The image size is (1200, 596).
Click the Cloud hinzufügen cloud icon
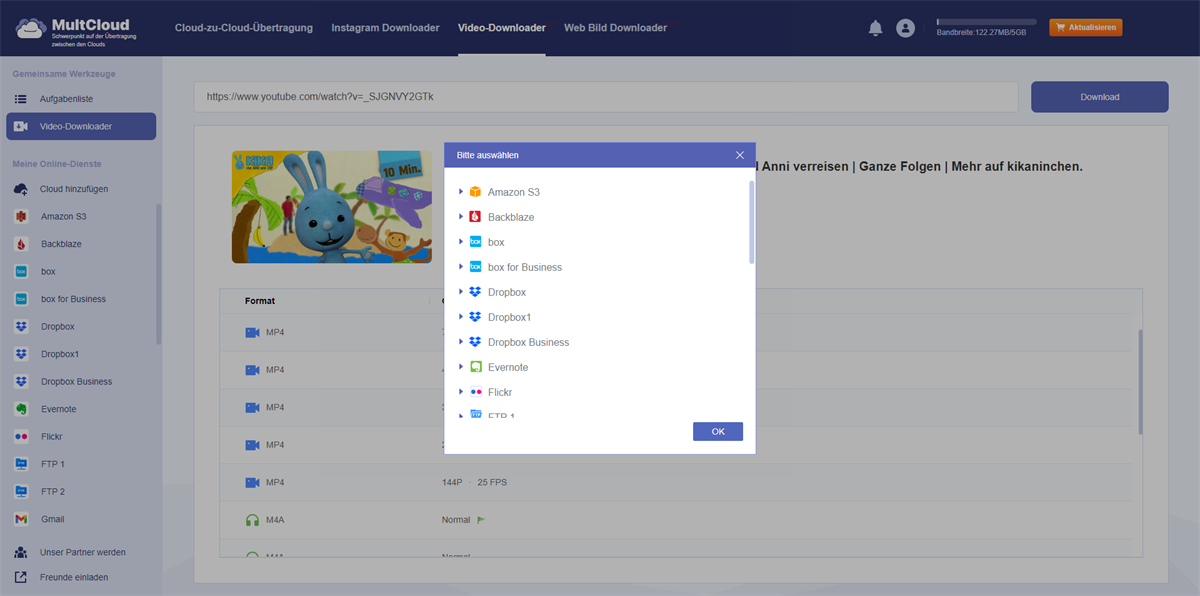[21, 189]
